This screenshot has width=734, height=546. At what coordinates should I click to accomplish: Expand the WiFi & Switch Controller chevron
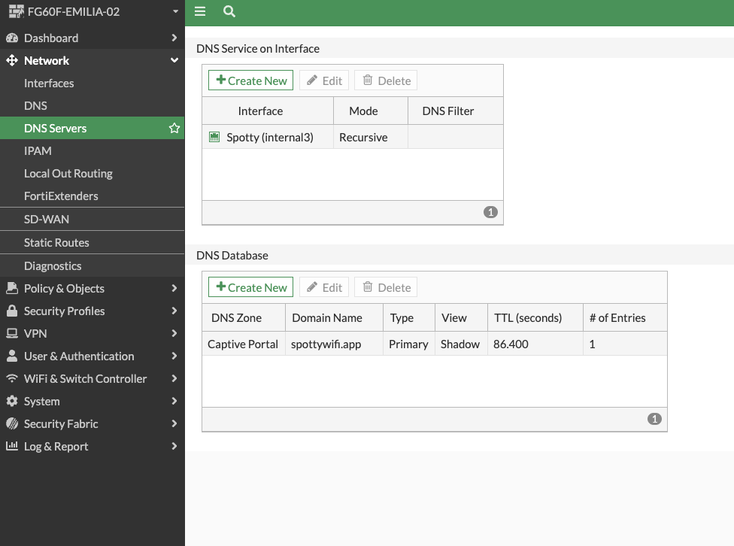point(174,378)
